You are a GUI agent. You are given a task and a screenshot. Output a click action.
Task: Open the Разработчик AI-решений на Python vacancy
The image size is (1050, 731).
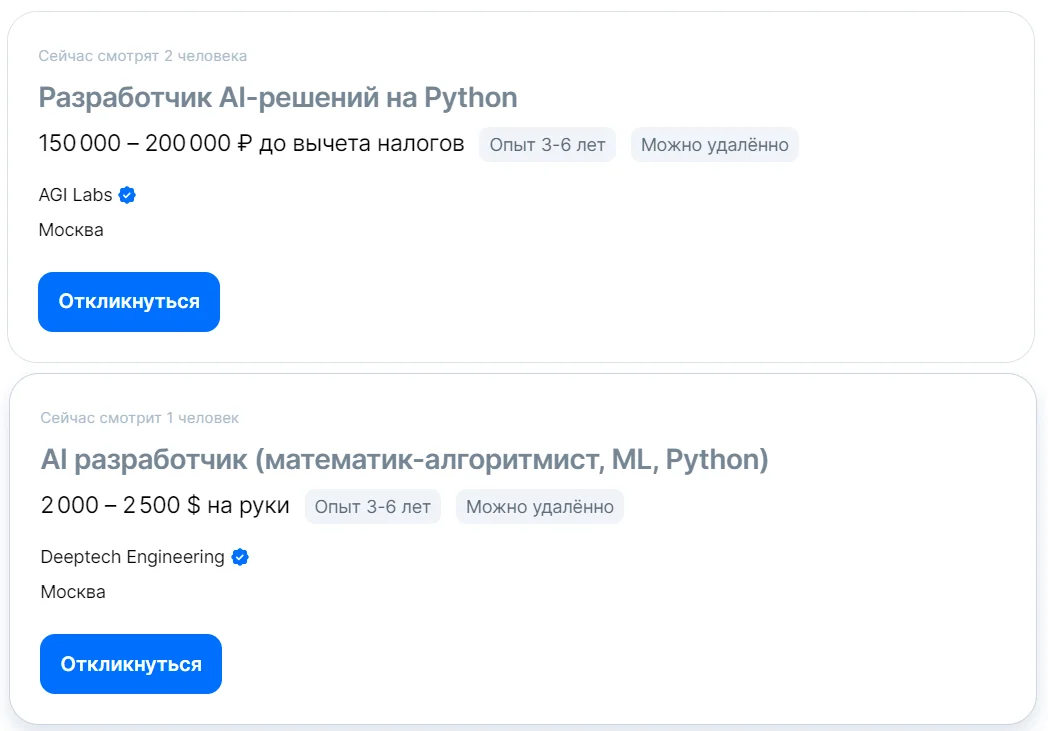(276, 97)
